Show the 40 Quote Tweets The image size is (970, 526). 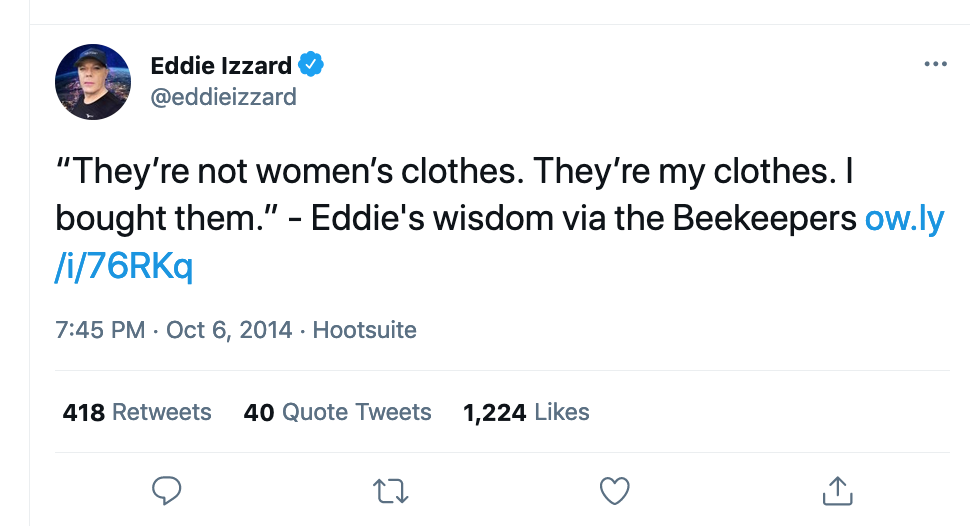click(337, 412)
